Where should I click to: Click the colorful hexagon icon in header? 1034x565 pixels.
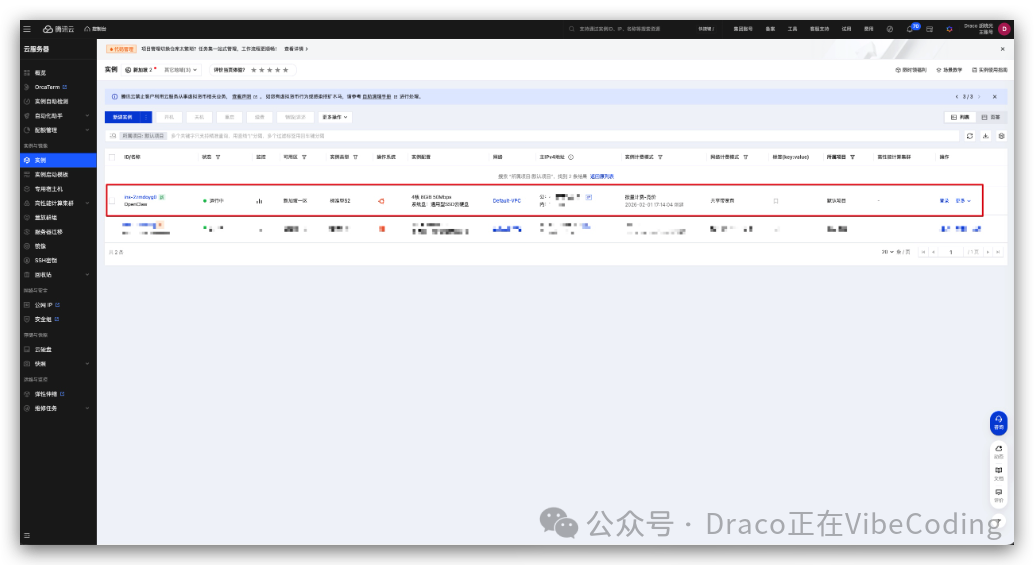(x=949, y=29)
